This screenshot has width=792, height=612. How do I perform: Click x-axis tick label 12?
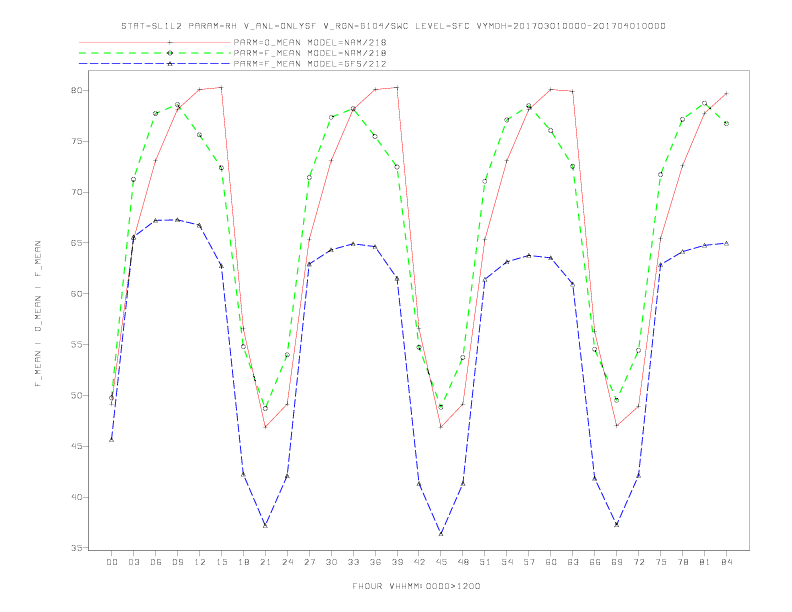click(200, 562)
